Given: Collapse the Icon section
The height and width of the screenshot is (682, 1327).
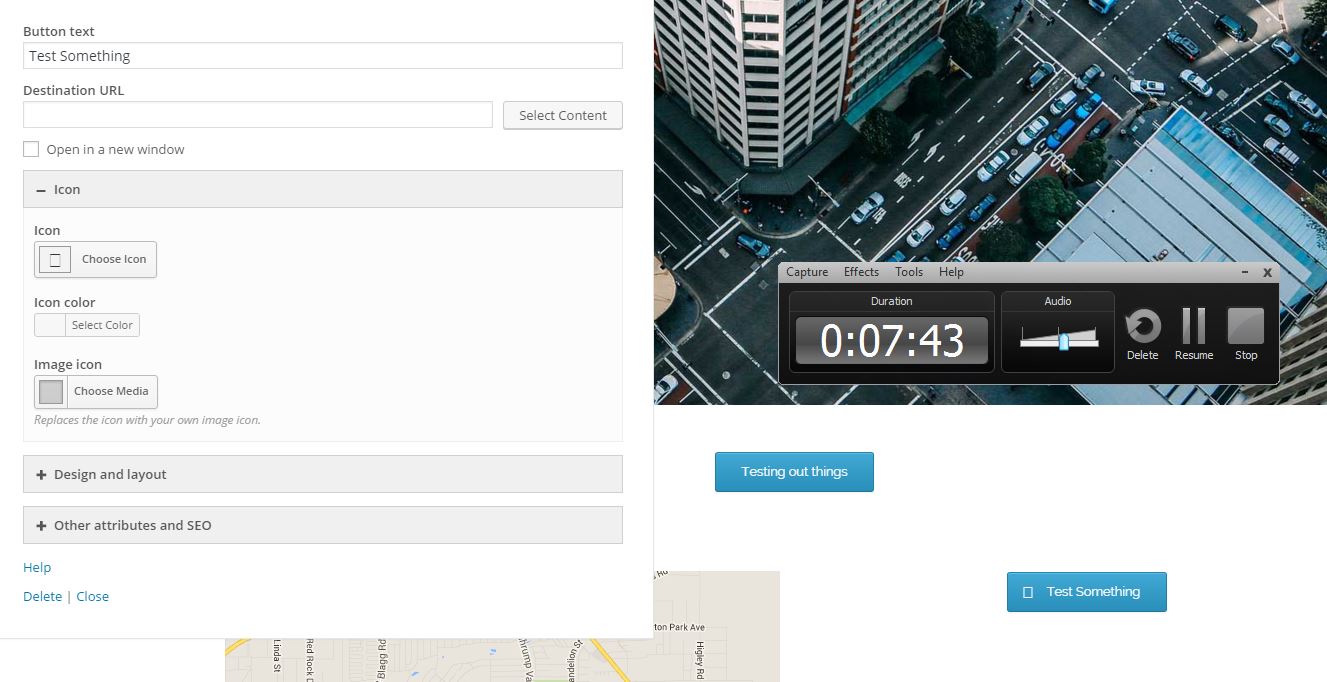Looking at the screenshot, I should tap(322, 189).
